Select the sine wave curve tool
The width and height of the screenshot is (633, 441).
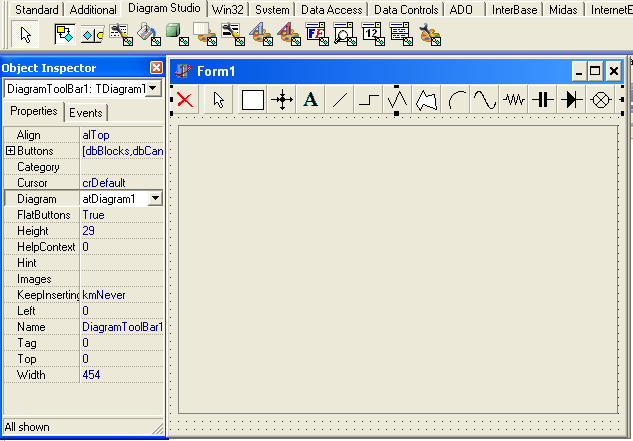pos(485,100)
